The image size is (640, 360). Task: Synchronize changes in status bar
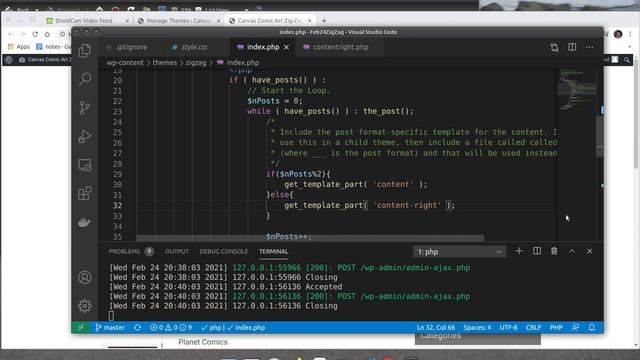[x=138, y=327]
